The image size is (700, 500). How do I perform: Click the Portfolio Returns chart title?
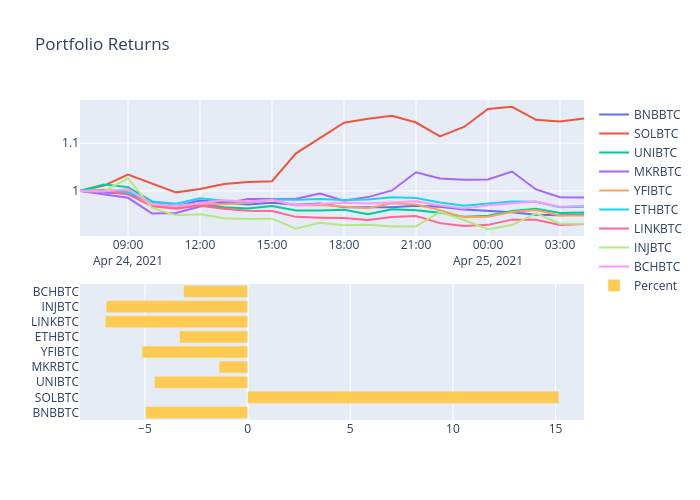point(102,45)
